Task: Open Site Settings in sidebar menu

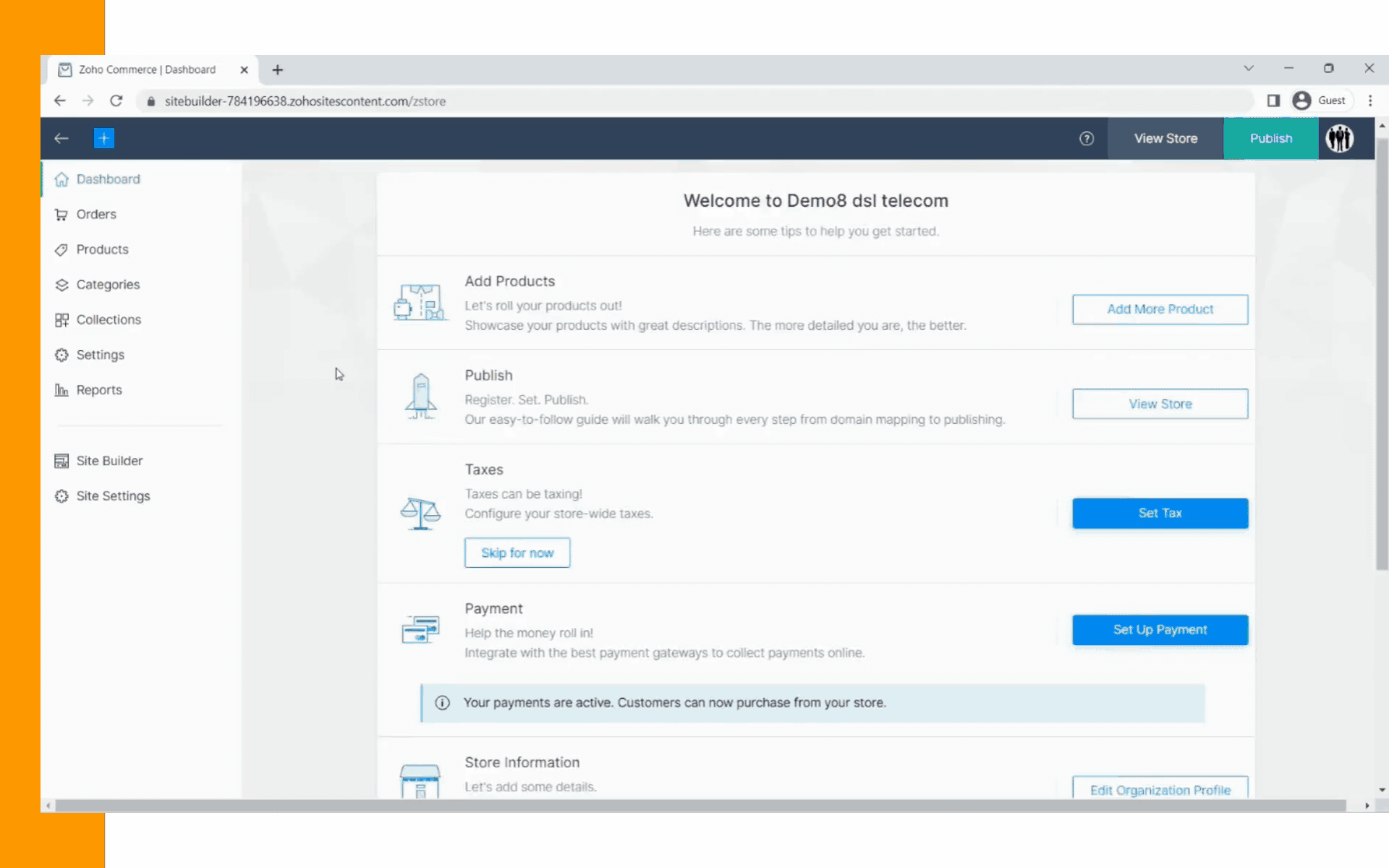Action: click(x=114, y=496)
